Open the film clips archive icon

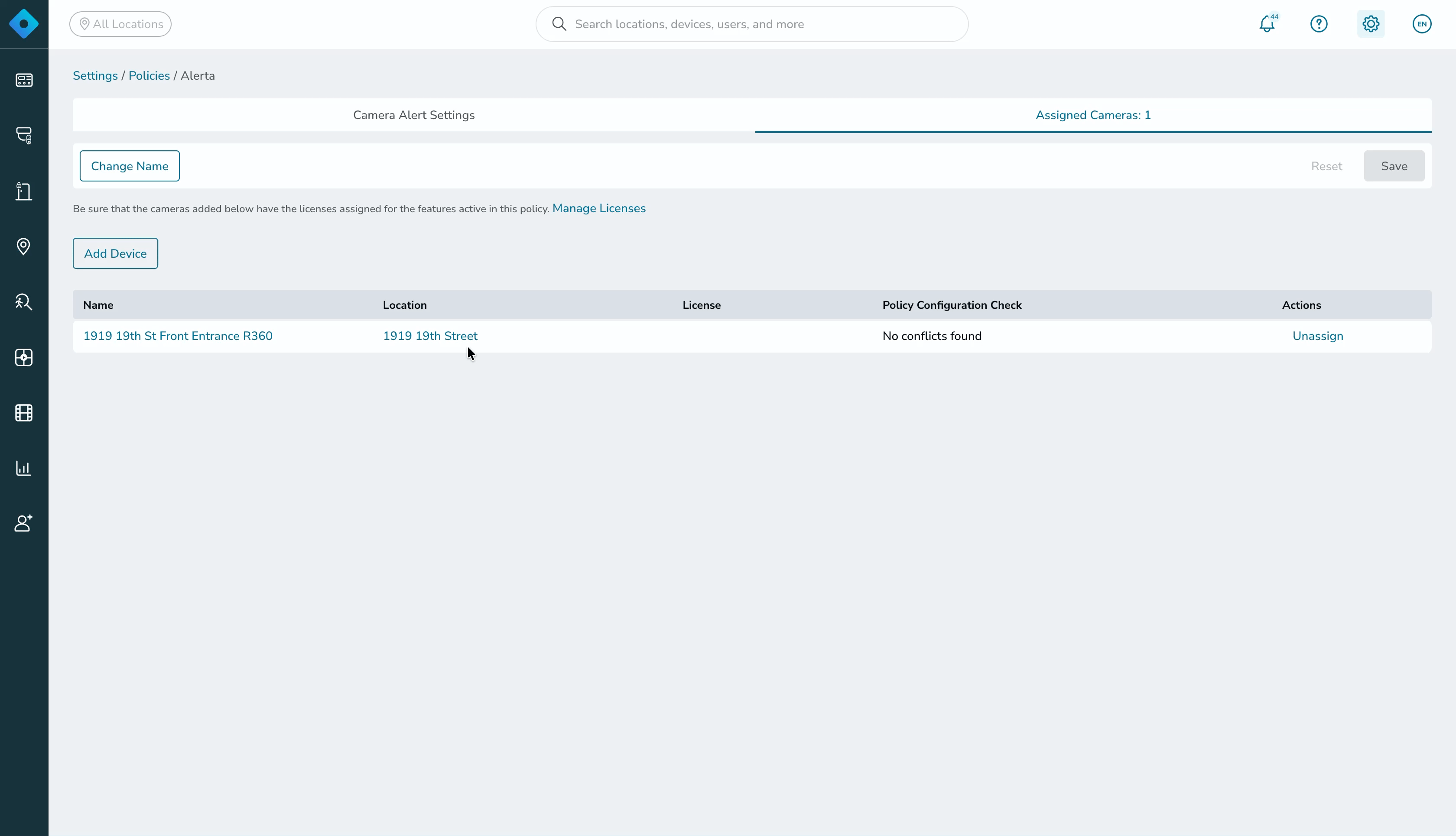pyautogui.click(x=23, y=413)
